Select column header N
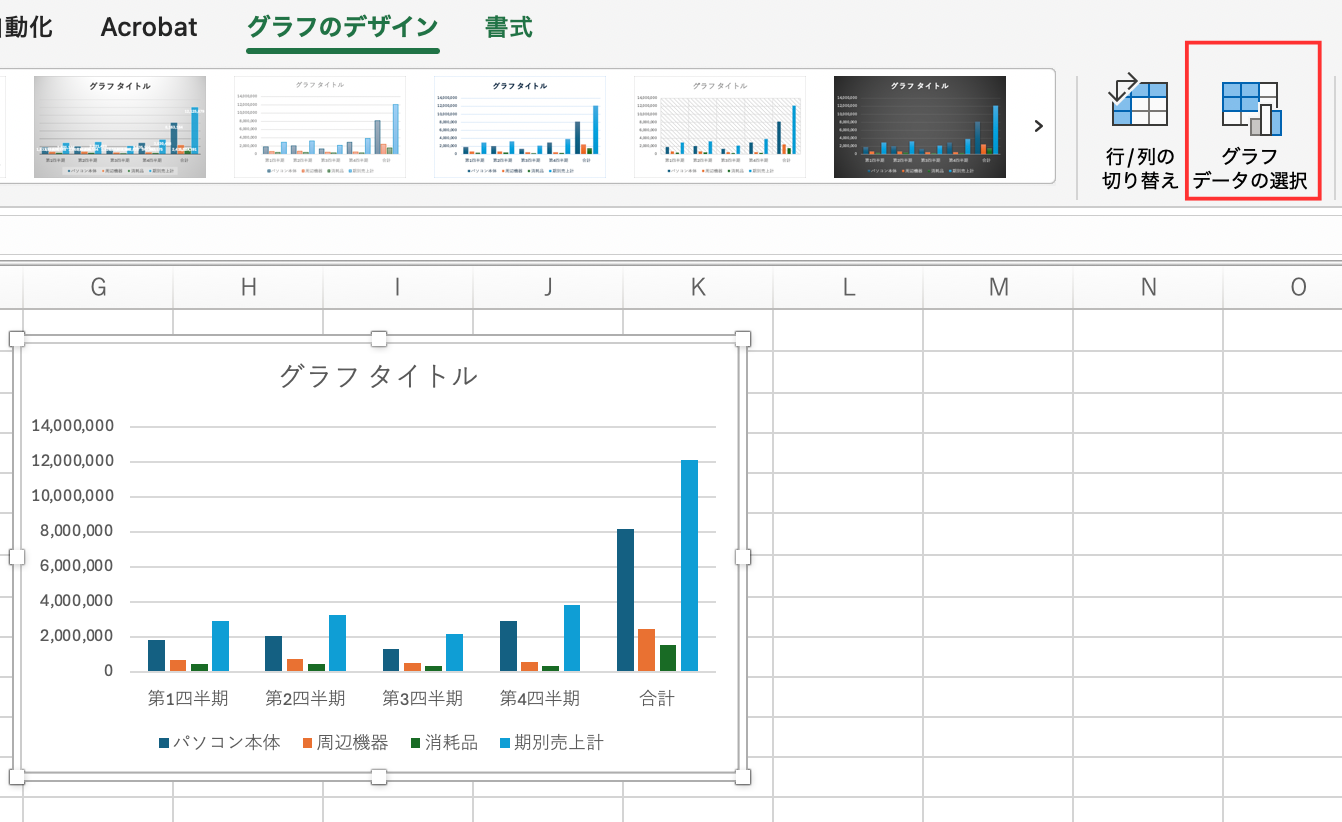 click(1148, 288)
